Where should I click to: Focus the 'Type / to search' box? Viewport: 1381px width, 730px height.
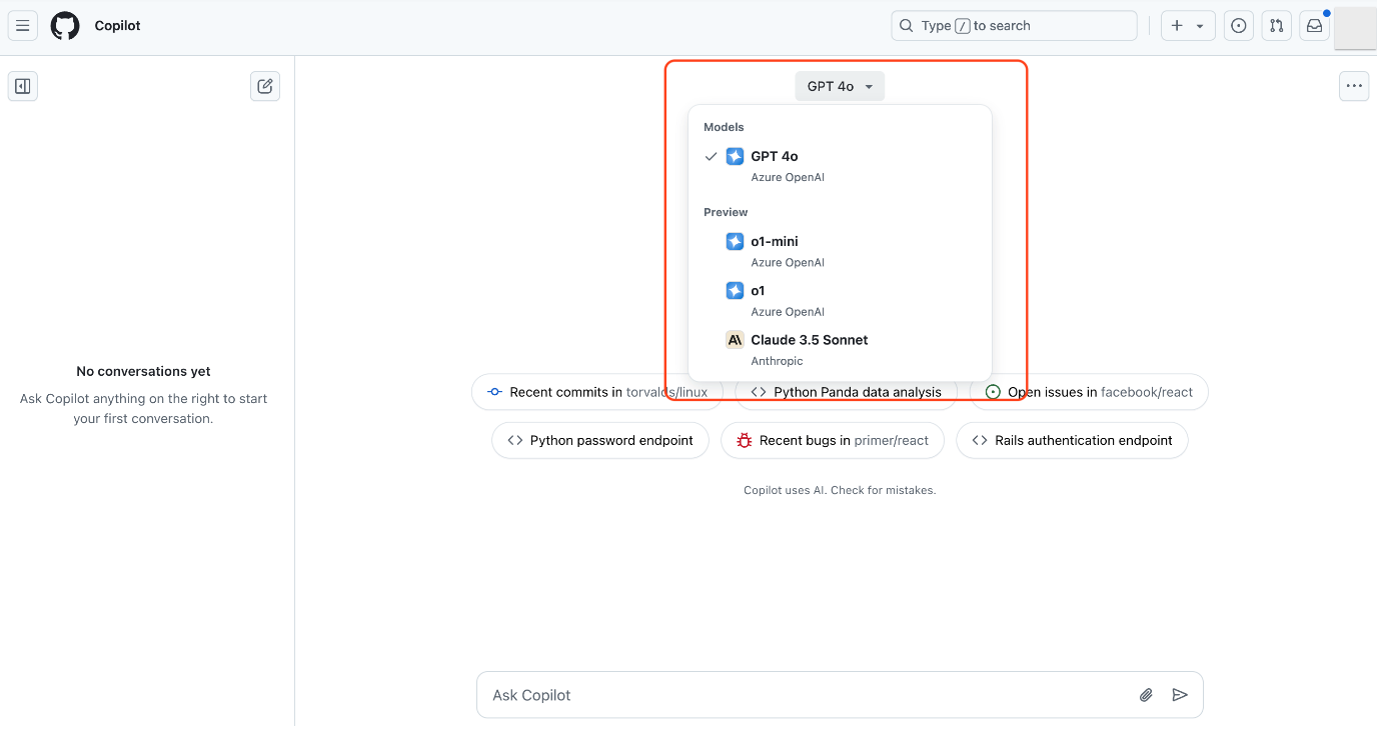(x=1014, y=26)
